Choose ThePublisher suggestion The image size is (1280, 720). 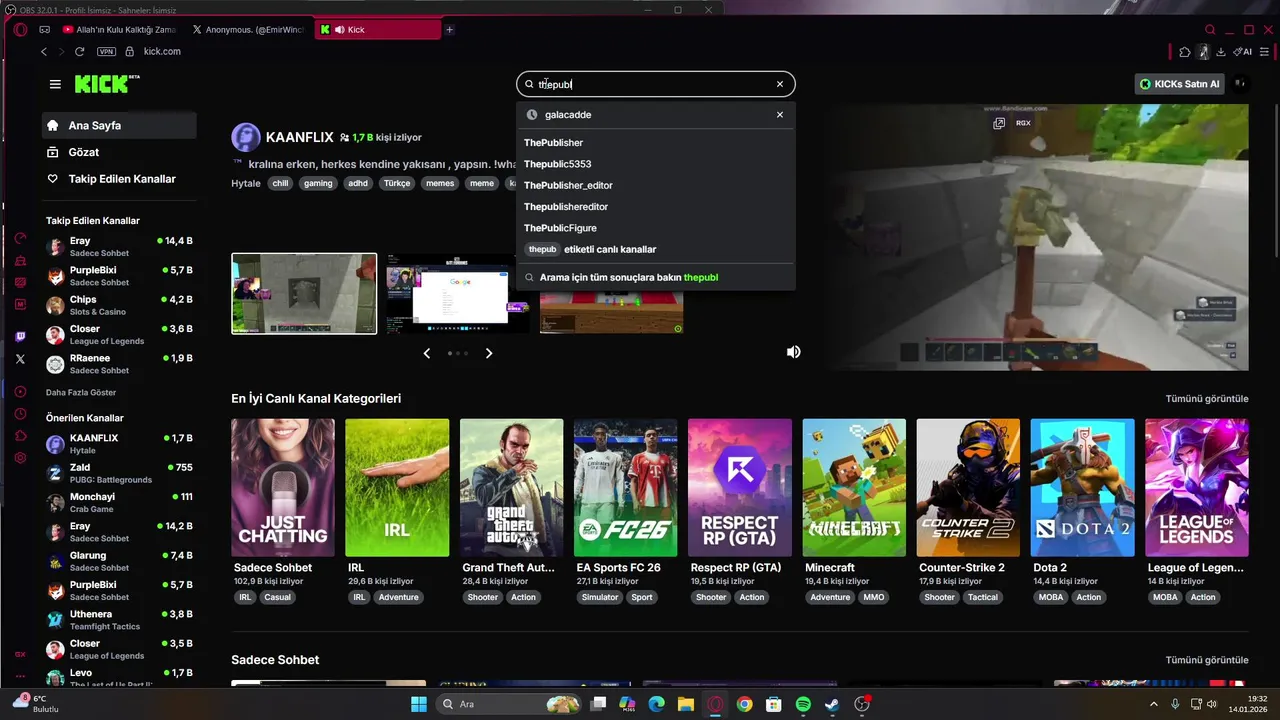coord(553,143)
